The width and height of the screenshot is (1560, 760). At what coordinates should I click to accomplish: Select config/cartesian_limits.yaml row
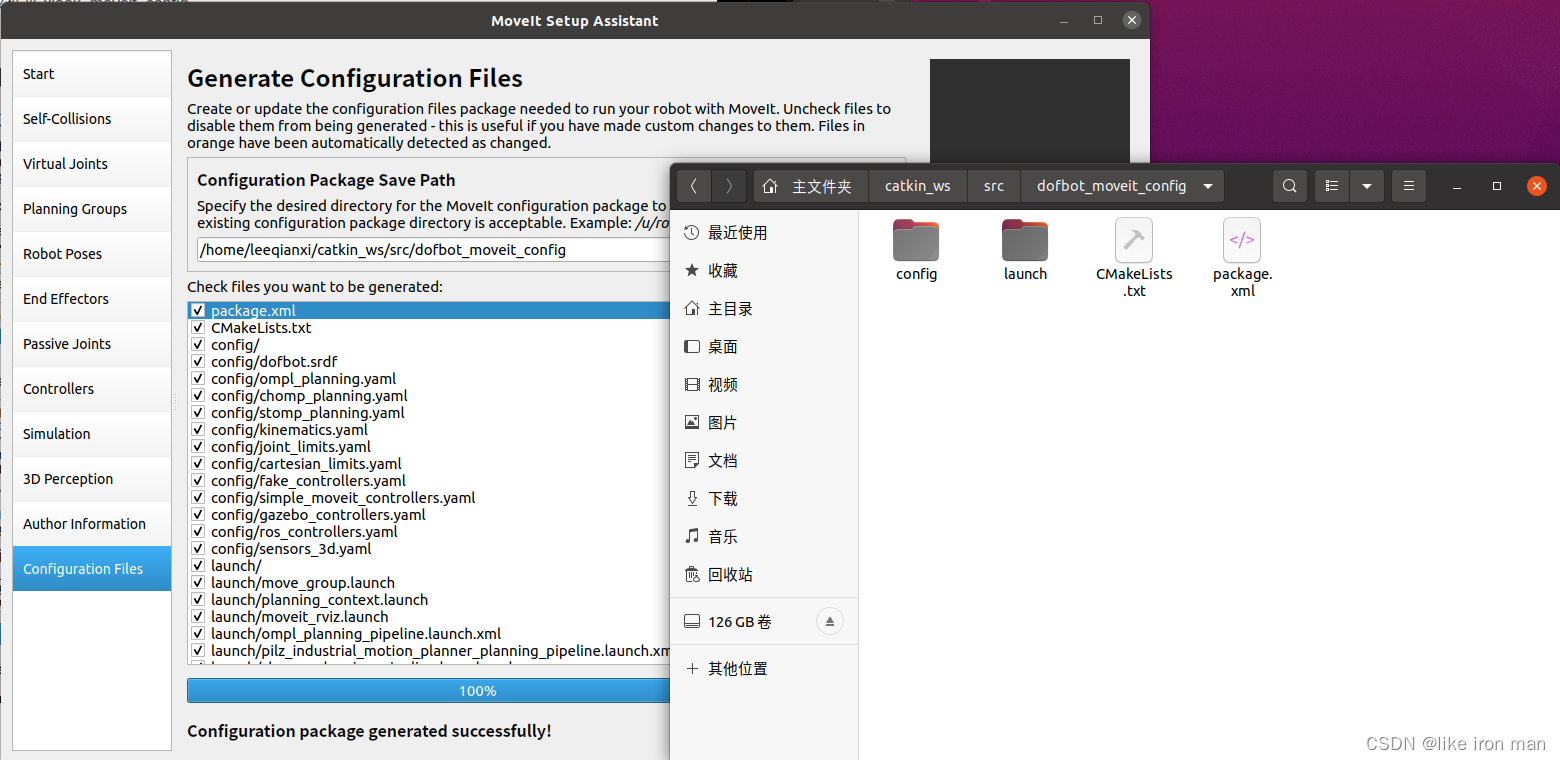coord(429,464)
